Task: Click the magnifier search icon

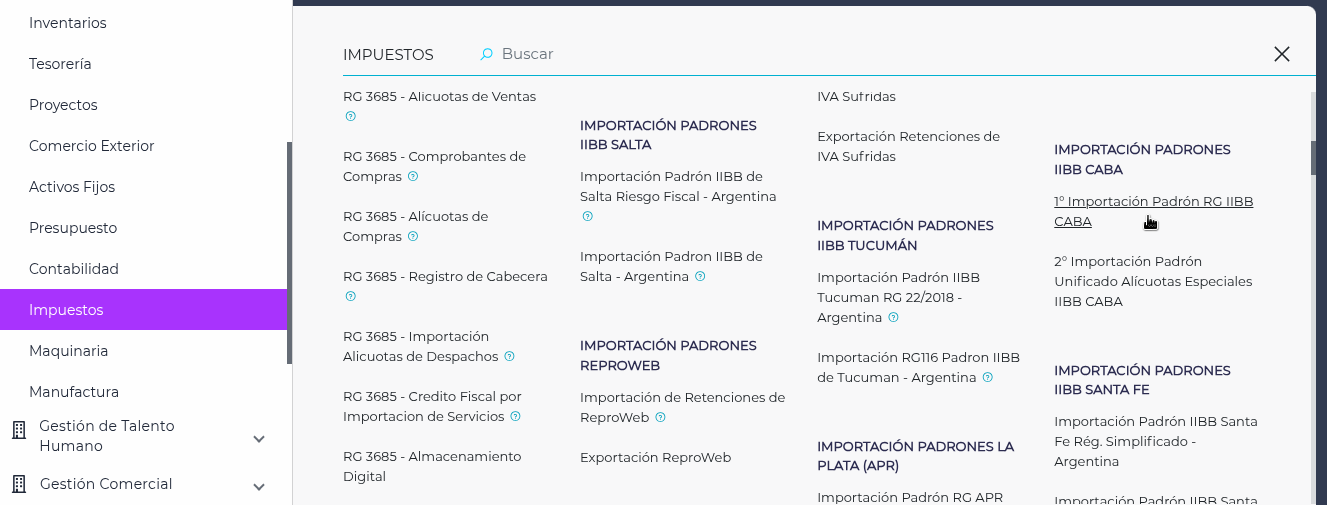Action: pyautogui.click(x=487, y=54)
